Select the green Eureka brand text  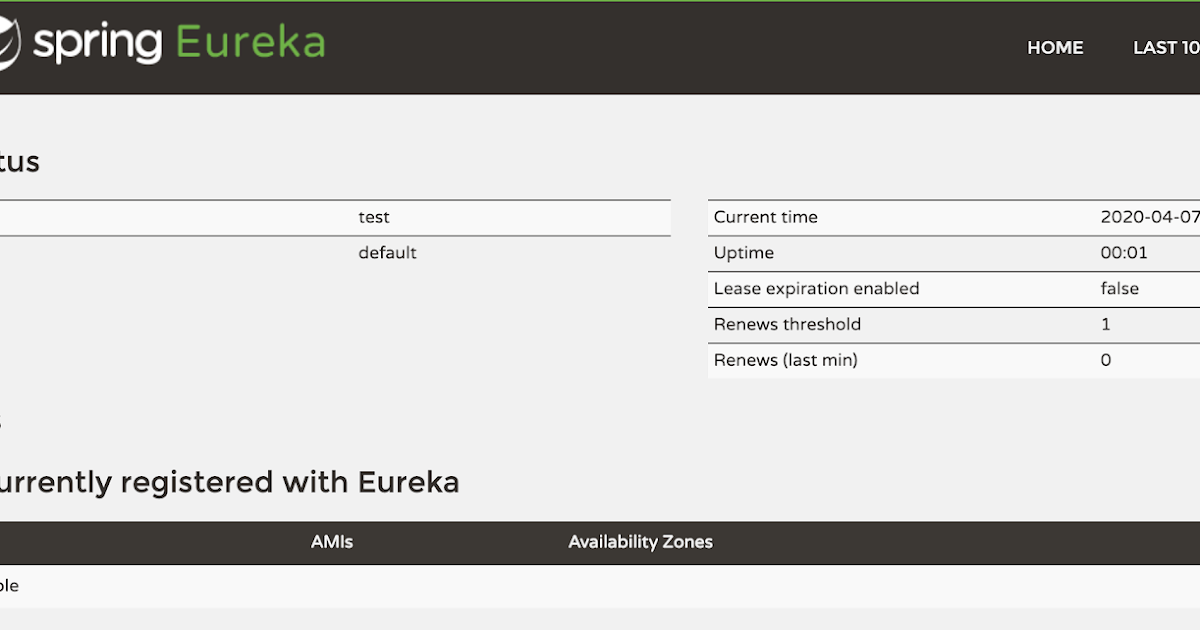(x=249, y=42)
